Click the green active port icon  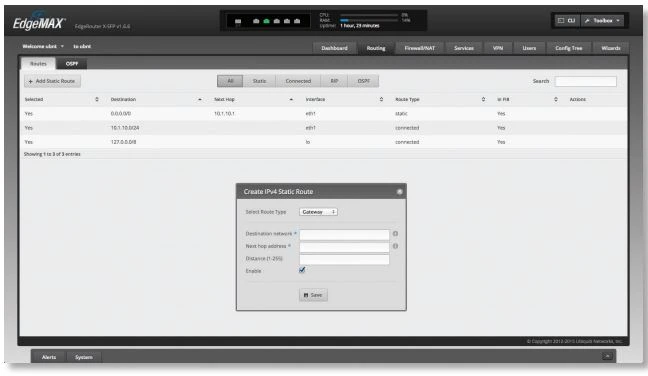click(x=267, y=21)
